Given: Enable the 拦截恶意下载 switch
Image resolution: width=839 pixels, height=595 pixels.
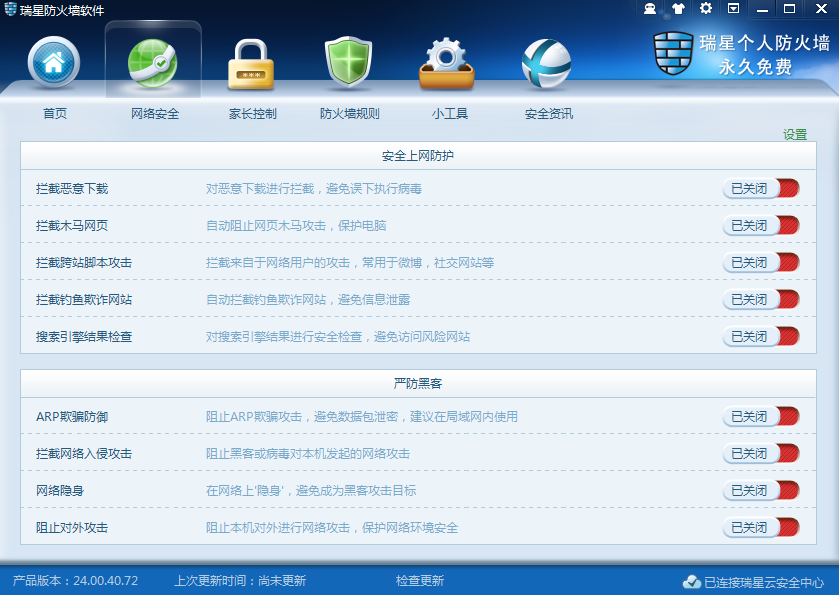Looking at the screenshot, I should click(x=761, y=188).
